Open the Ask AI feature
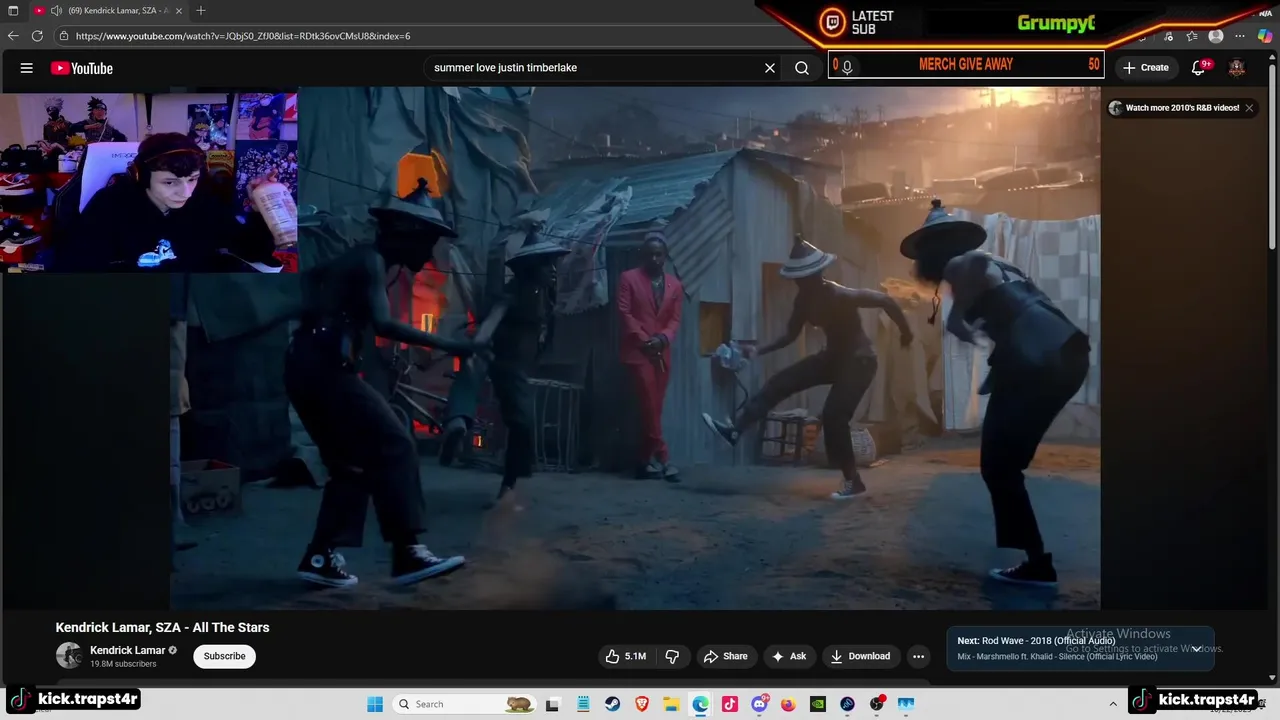Viewport: 1280px width, 720px height. coord(789,656)
